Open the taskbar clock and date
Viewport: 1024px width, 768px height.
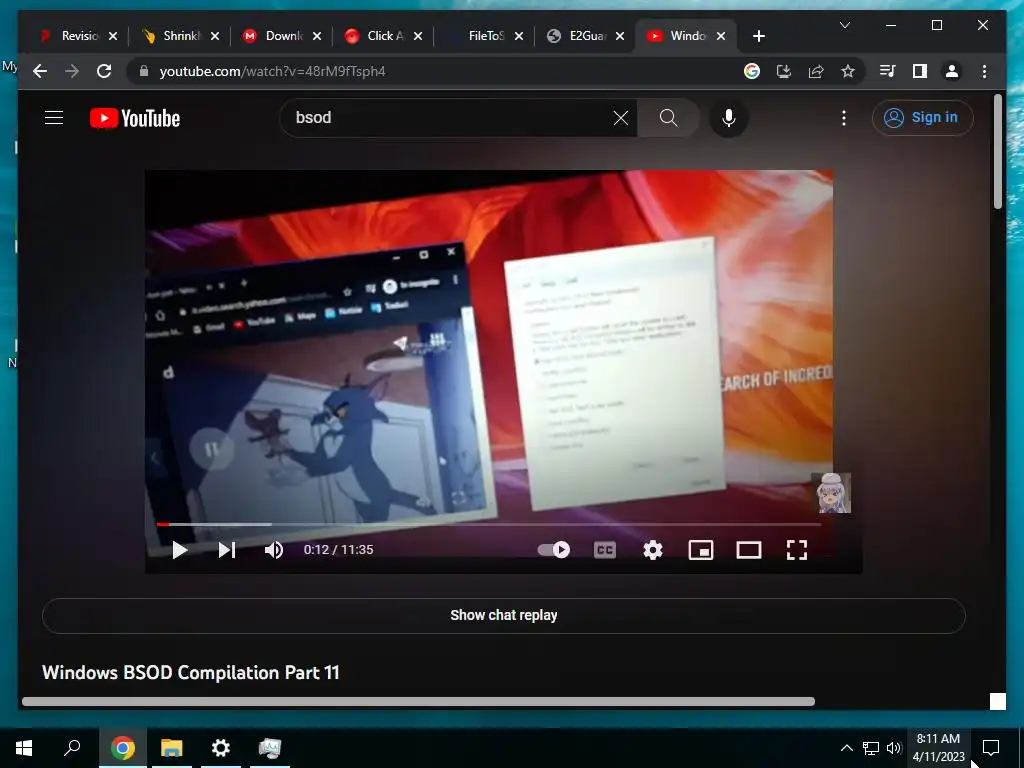(x=938, y=748)
